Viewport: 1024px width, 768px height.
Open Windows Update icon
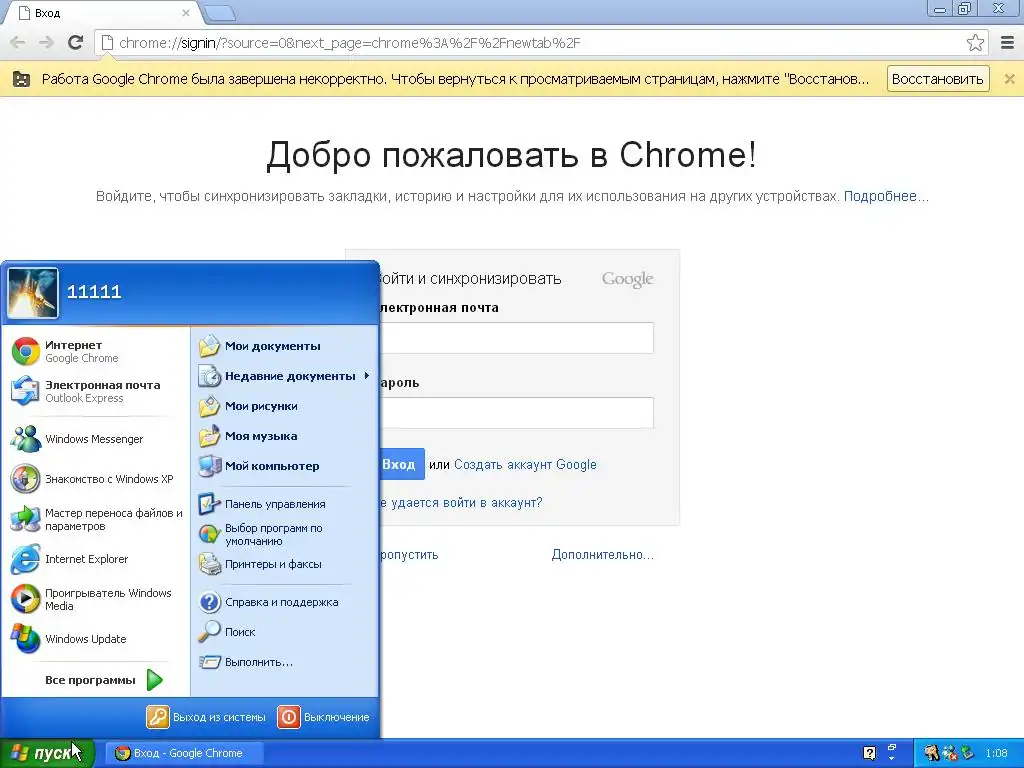[26, 639]
